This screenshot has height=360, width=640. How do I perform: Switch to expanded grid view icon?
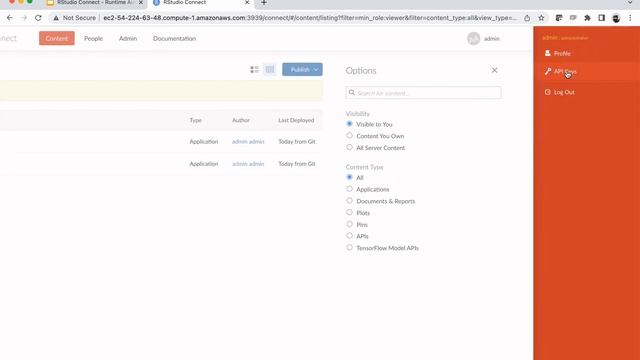pyautogui.click(x=270, y=70)
